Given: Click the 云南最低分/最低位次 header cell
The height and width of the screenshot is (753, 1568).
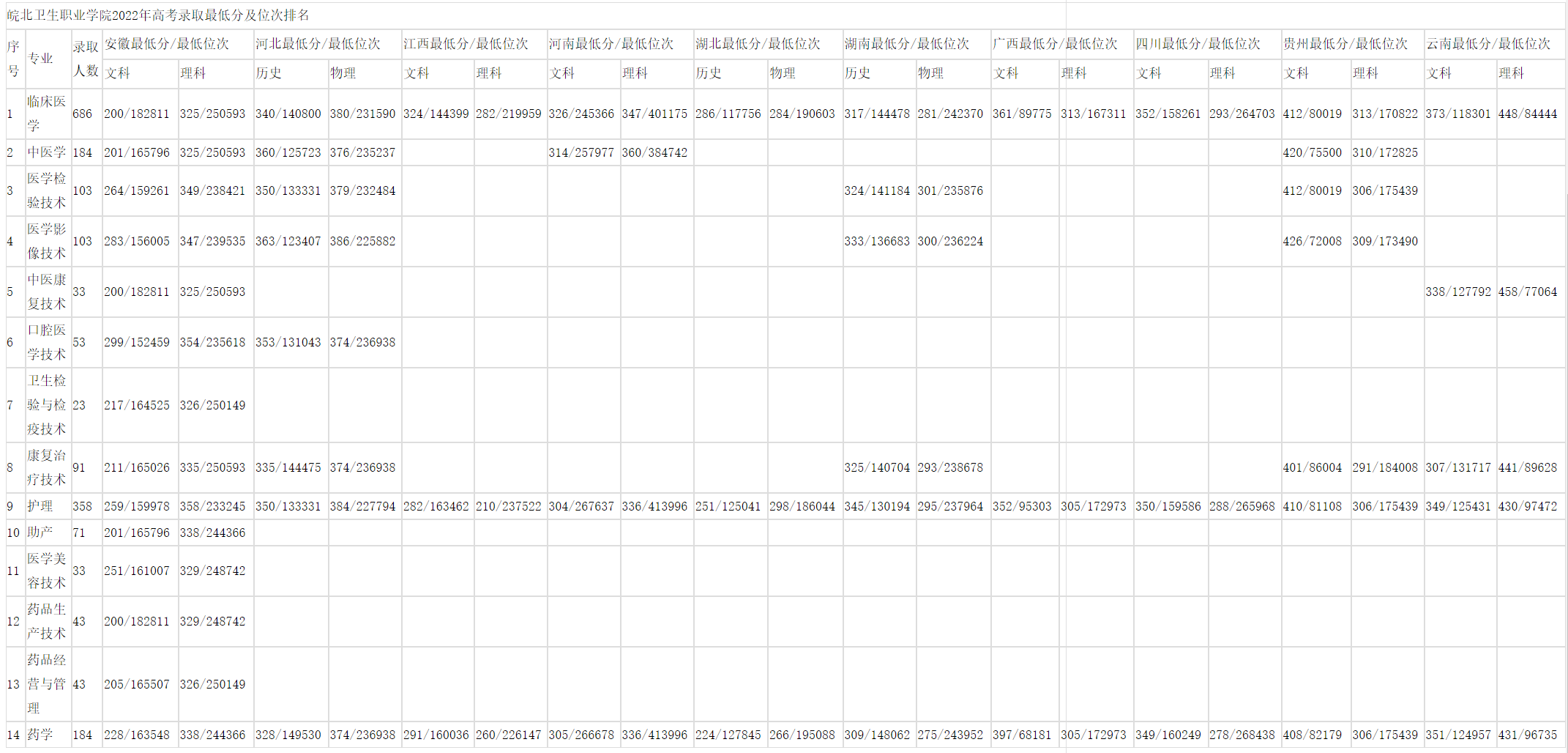Looking at the screenshot, I should (1487, 44).
